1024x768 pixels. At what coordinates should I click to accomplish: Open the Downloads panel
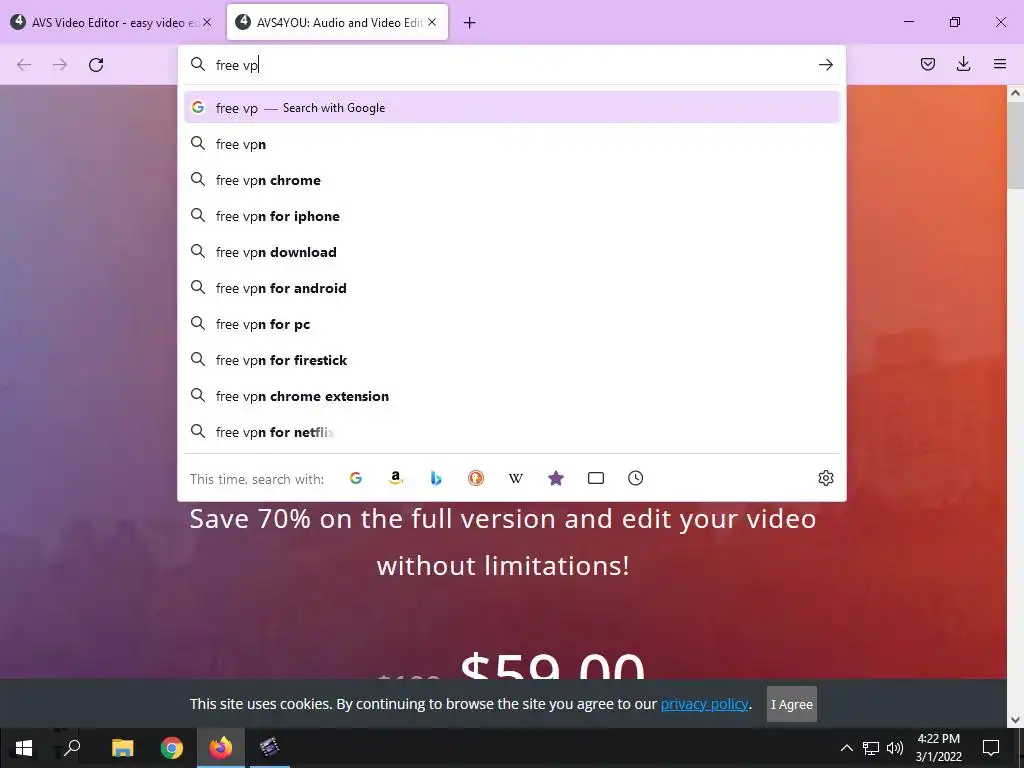tap(963, 64)
